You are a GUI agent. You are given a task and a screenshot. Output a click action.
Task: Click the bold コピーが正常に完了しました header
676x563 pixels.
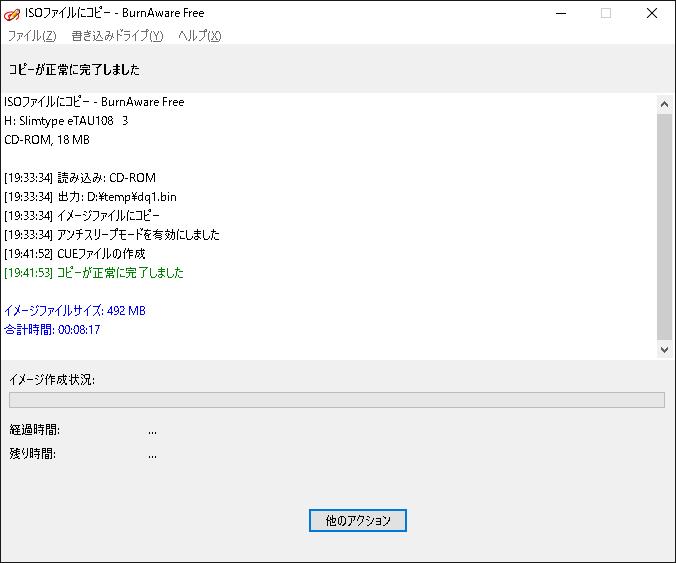click(x=74, y=69)
